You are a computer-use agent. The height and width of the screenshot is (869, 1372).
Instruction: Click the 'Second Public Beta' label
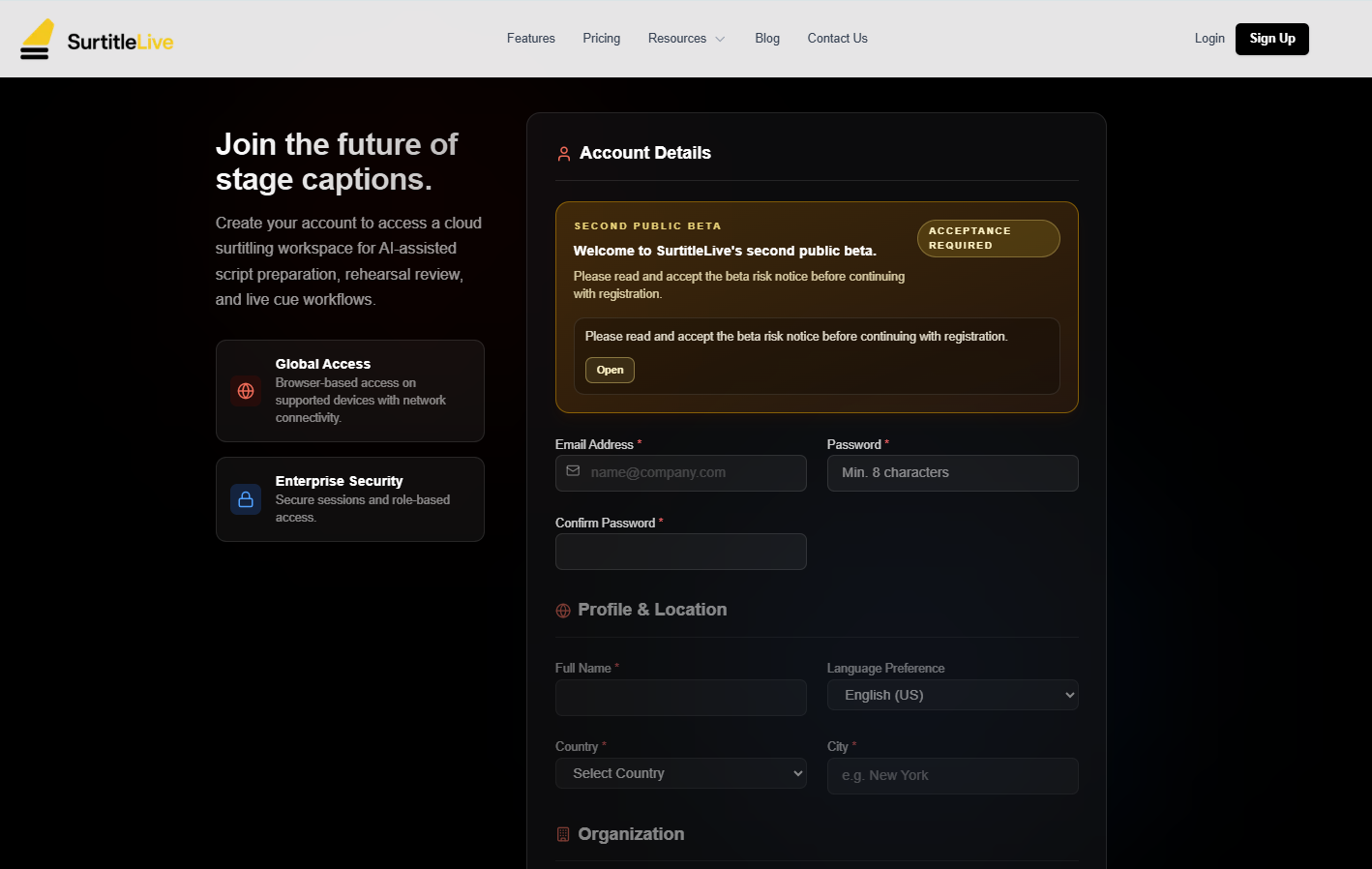point(647,225)
